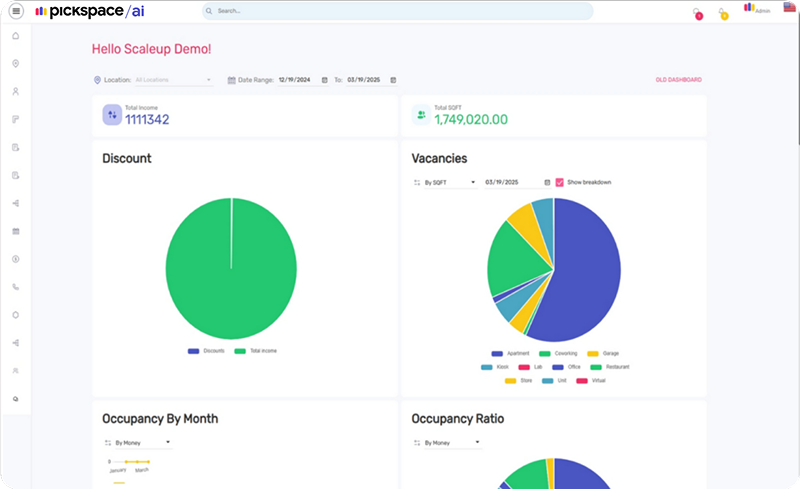The width and height of the screenshot is (800, 489).
Task: Open notifications bell with yellow badge
Action: 722,13
